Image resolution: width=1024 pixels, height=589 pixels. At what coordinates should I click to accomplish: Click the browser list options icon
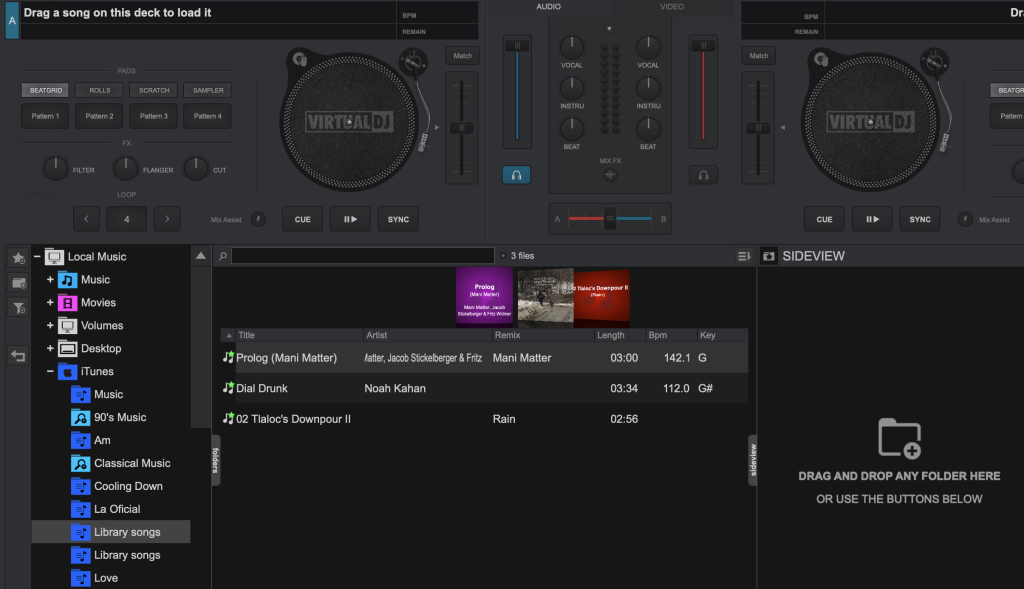[x=744, y=256]
